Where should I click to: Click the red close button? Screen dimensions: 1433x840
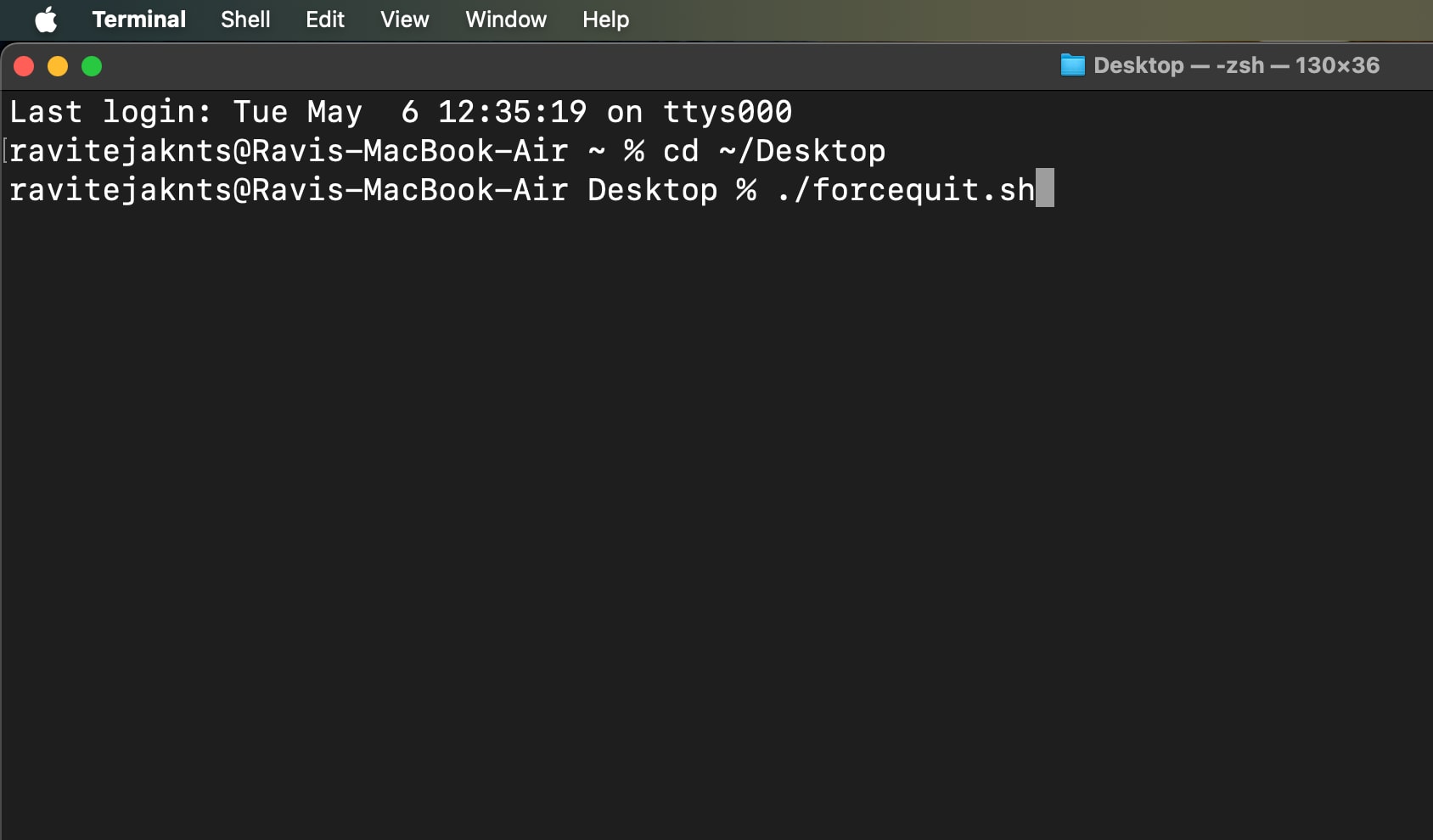tap(24, 65)
